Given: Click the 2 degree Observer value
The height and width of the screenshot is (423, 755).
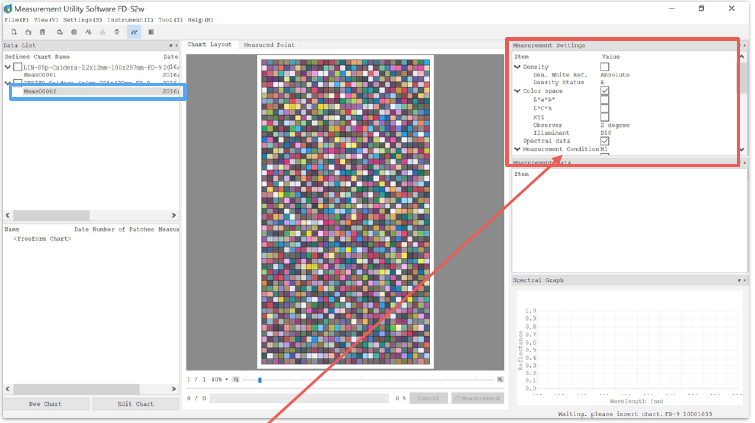Looking at the screenshot, I should coord(615,125).
